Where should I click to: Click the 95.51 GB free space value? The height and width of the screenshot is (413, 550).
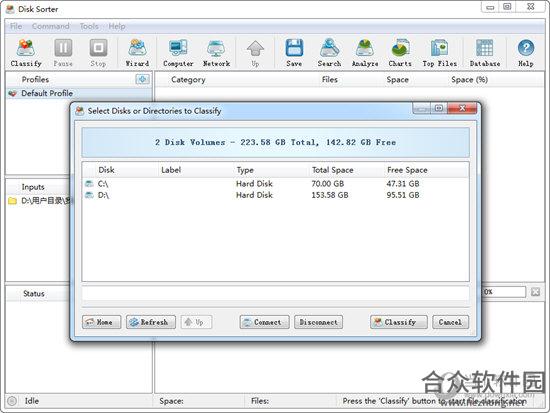(403, 195)
